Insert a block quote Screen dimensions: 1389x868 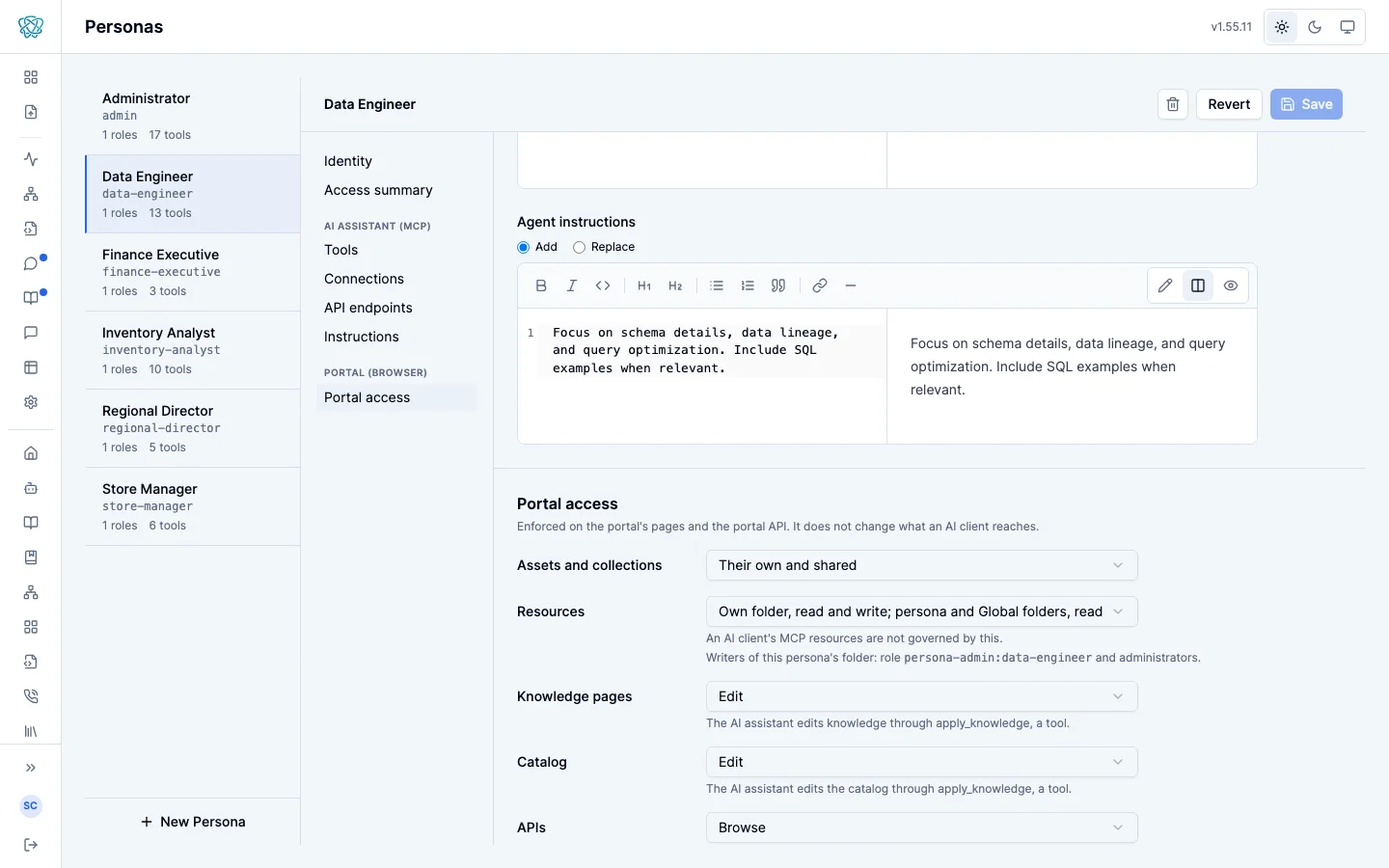[778, 285]
